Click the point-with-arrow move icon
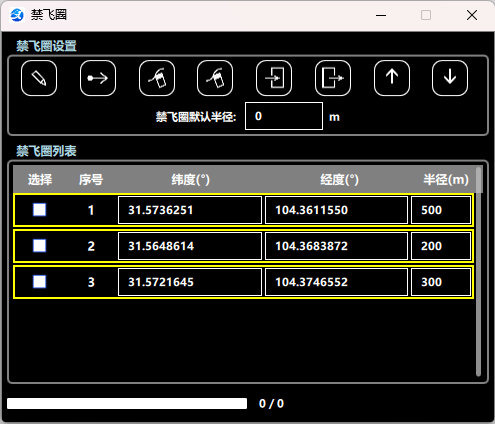 (x=98, y=78)
